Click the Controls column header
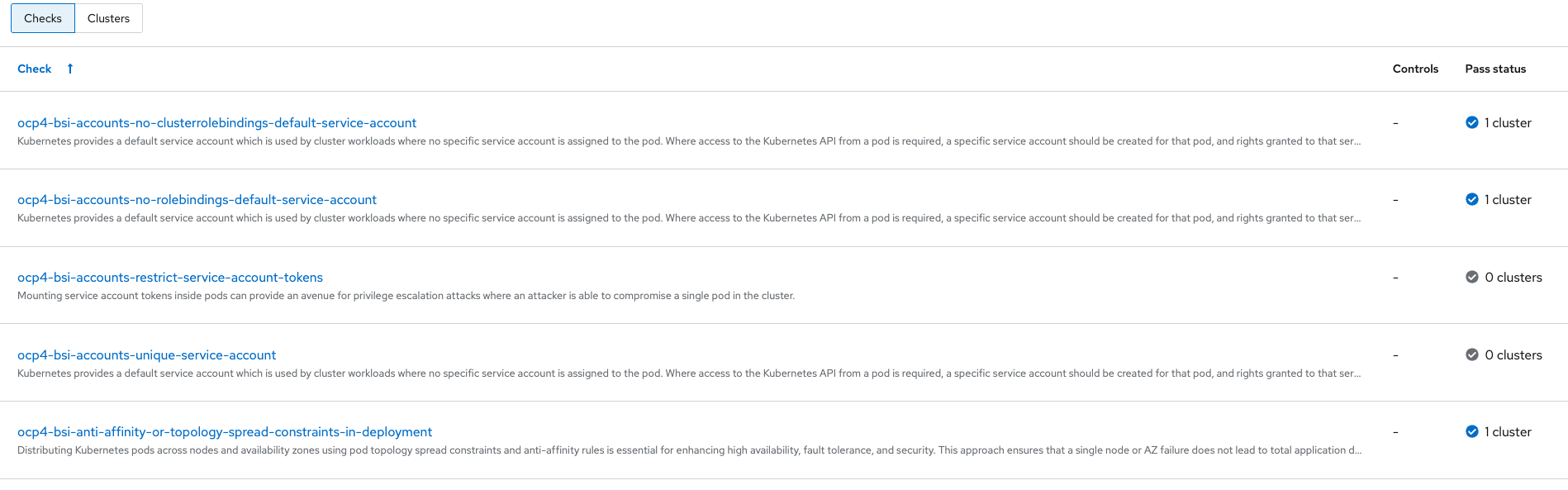This screenshot has height=490, width=1568. (1415, 69)
